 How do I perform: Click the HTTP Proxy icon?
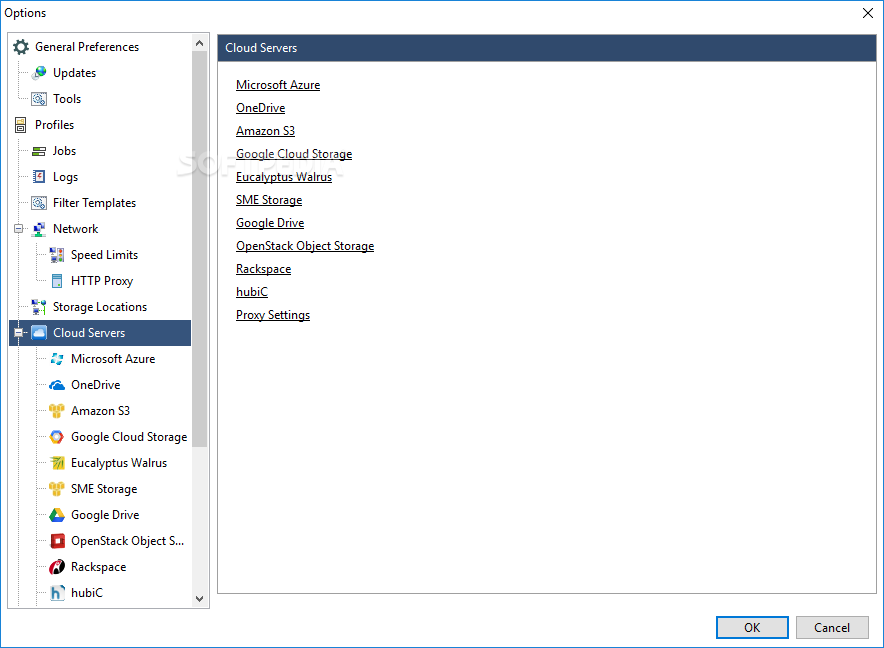[57, 281]
